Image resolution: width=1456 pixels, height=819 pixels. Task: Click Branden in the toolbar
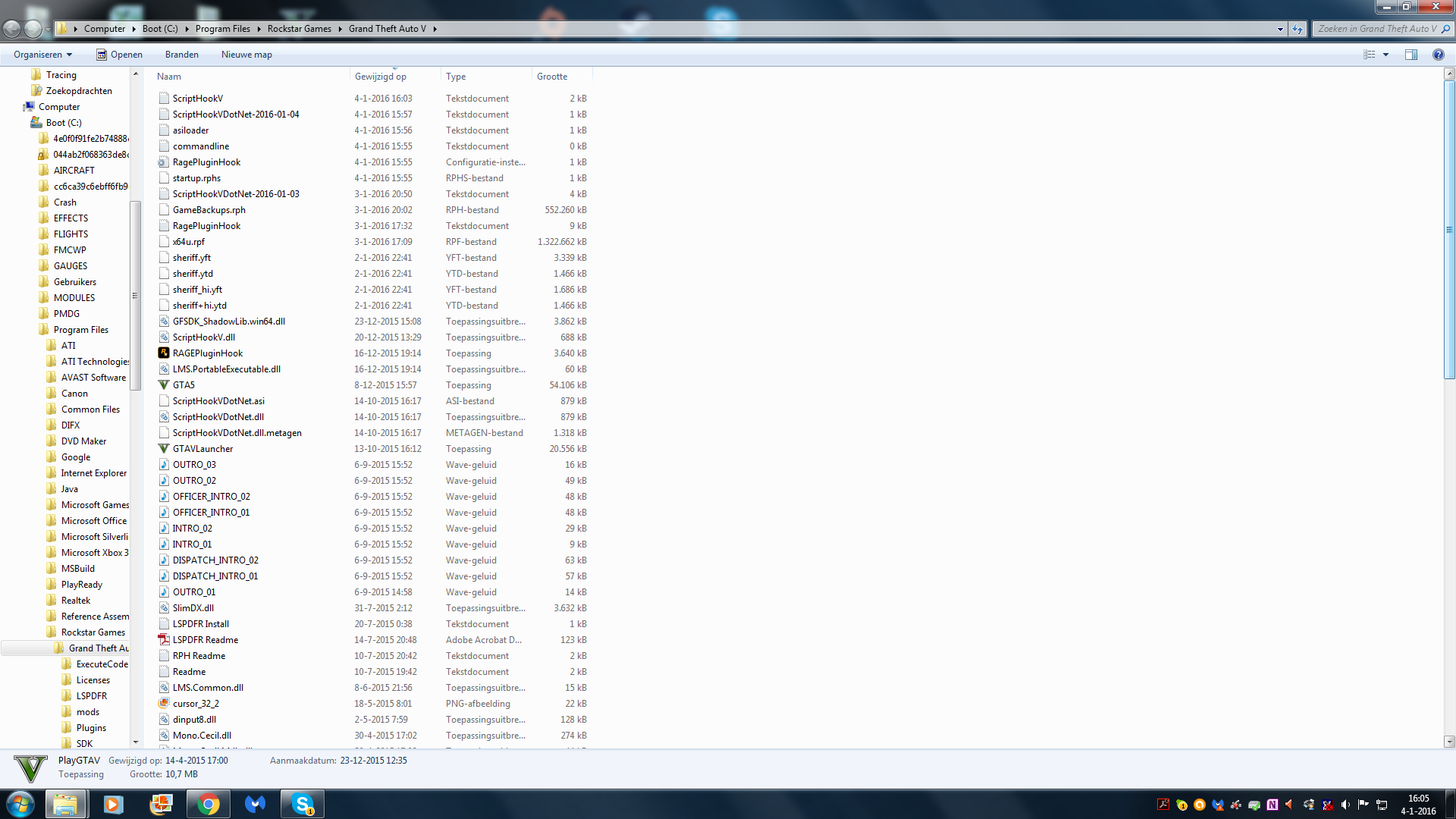pos(181,55)
